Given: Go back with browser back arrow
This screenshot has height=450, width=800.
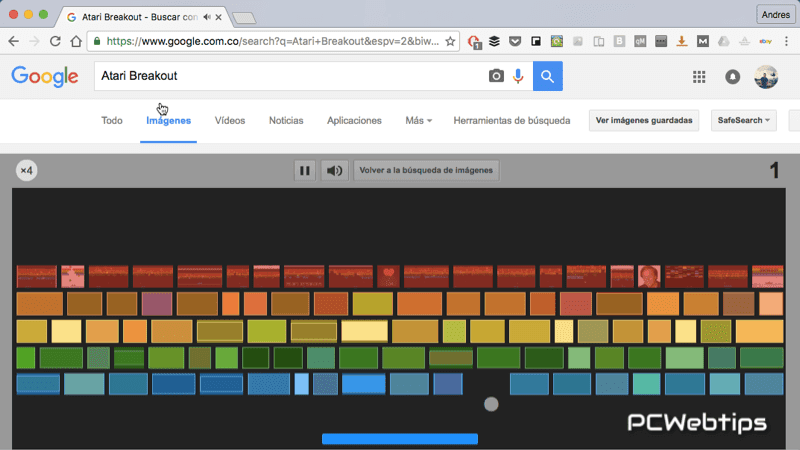Looking at the screenshot, I should click(x=14, y=41).
